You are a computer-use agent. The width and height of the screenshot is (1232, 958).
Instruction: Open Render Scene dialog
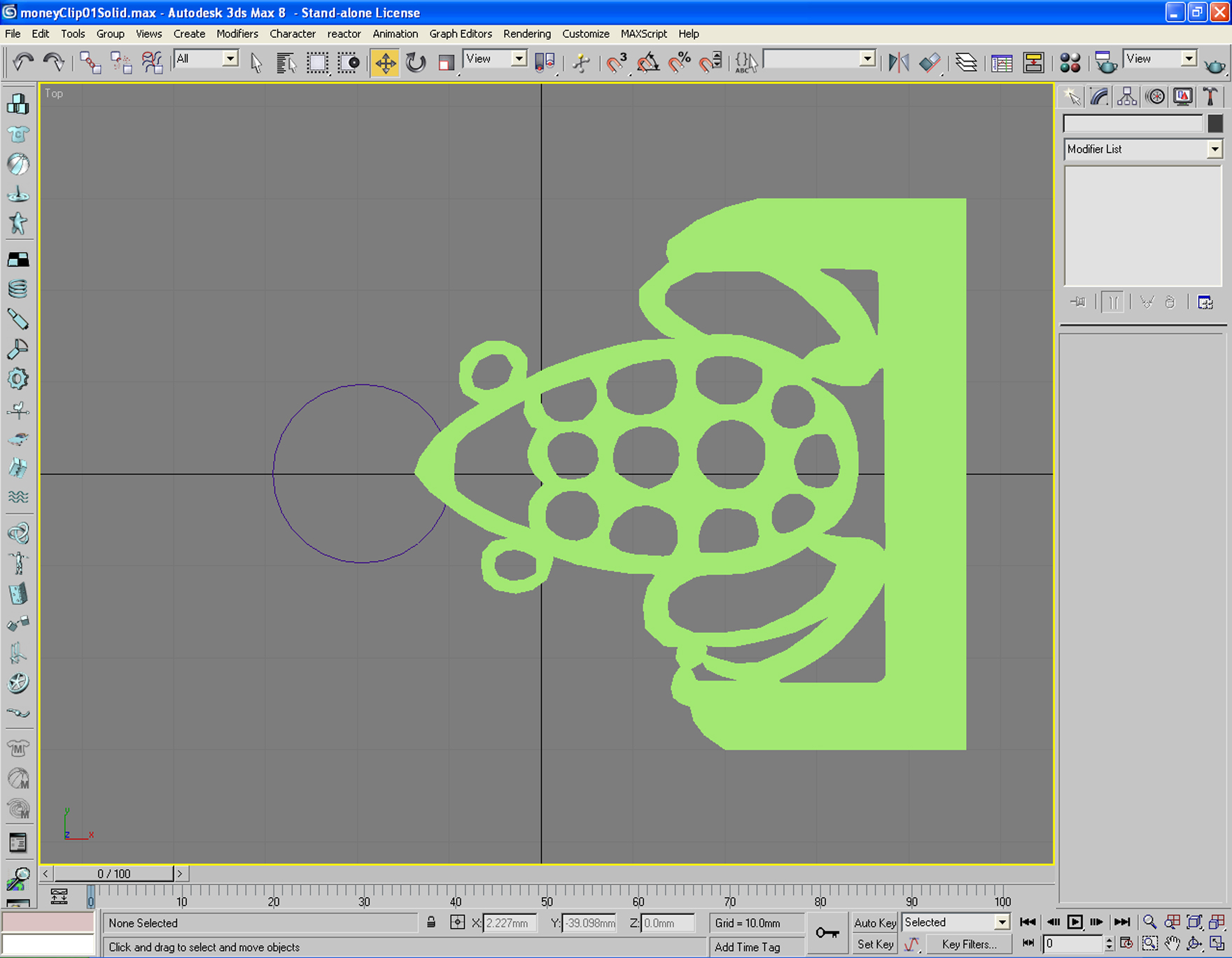(x=1105, y=62)
